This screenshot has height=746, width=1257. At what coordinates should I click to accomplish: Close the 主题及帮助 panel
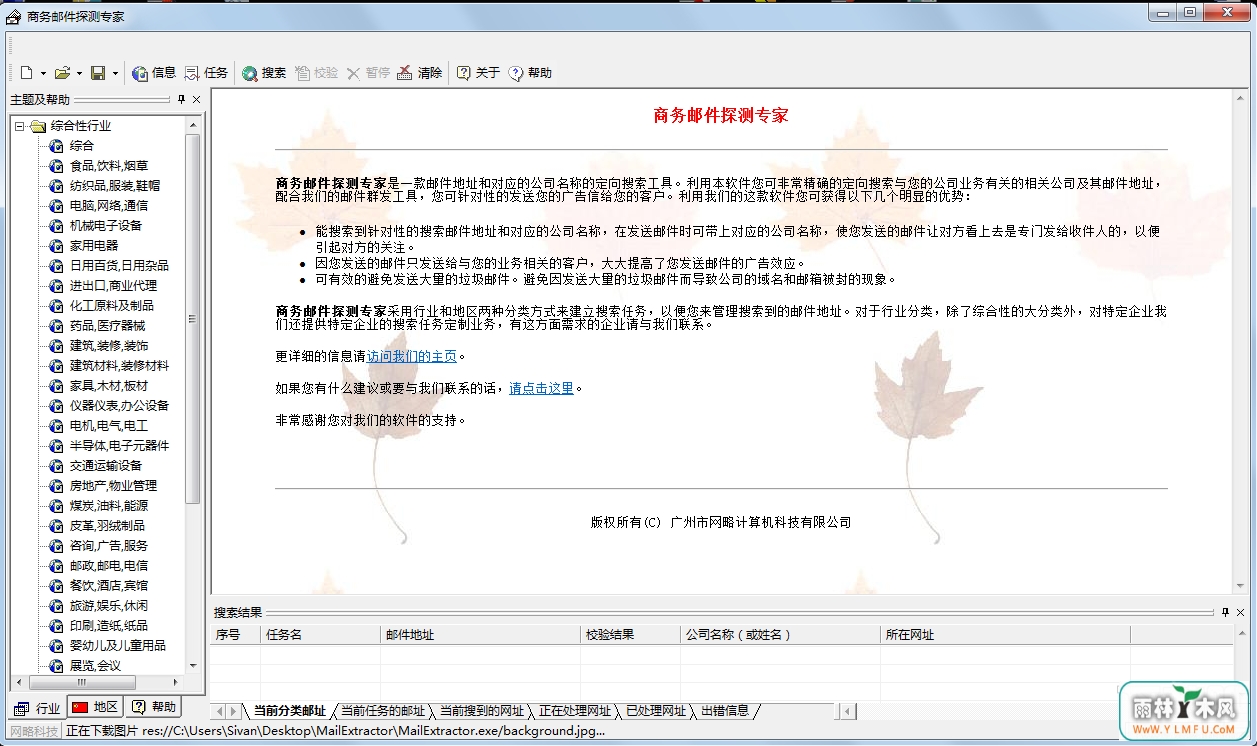coord(196,100)
